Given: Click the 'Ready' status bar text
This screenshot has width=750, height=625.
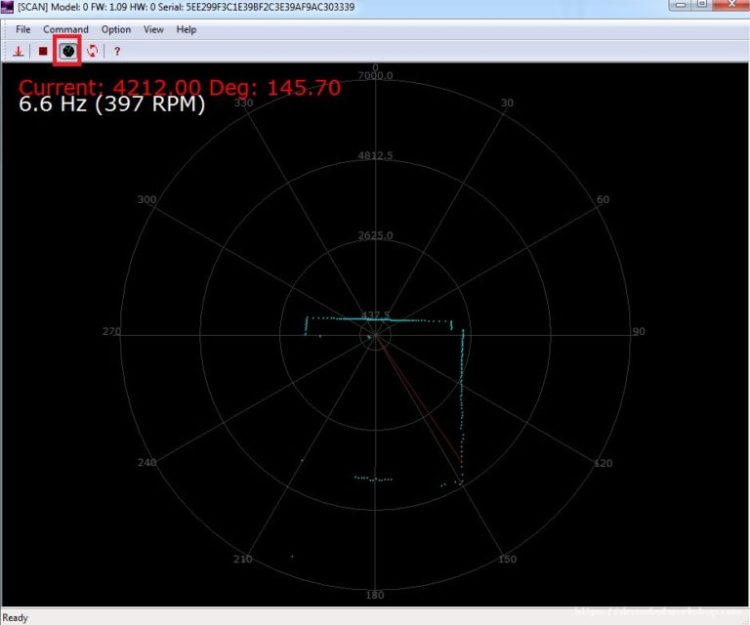Looking at the screenshot, I should [x=15, y=618].
